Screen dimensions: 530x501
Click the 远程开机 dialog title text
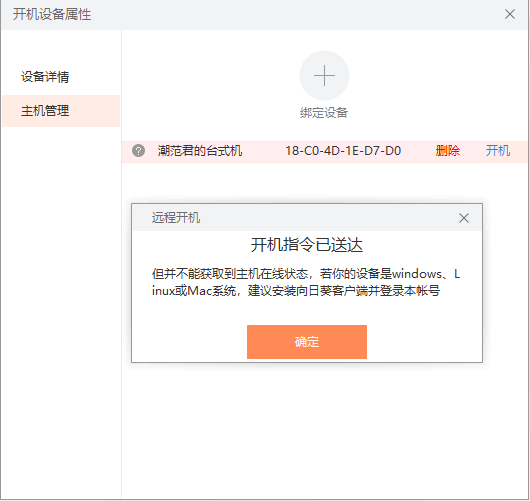tap(176, 218)
